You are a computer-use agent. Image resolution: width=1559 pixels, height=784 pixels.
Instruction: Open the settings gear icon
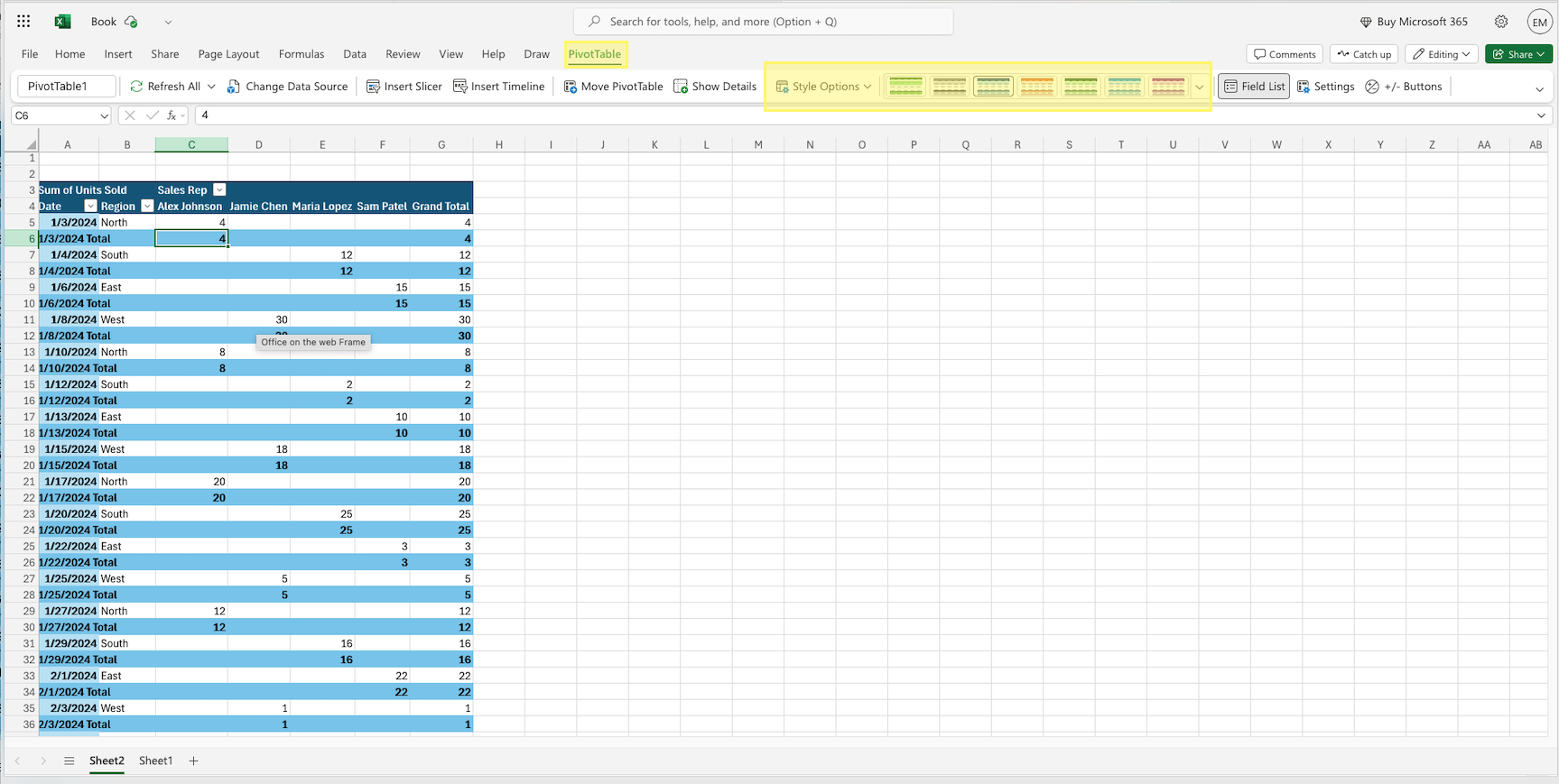(x=1500, y=22)
